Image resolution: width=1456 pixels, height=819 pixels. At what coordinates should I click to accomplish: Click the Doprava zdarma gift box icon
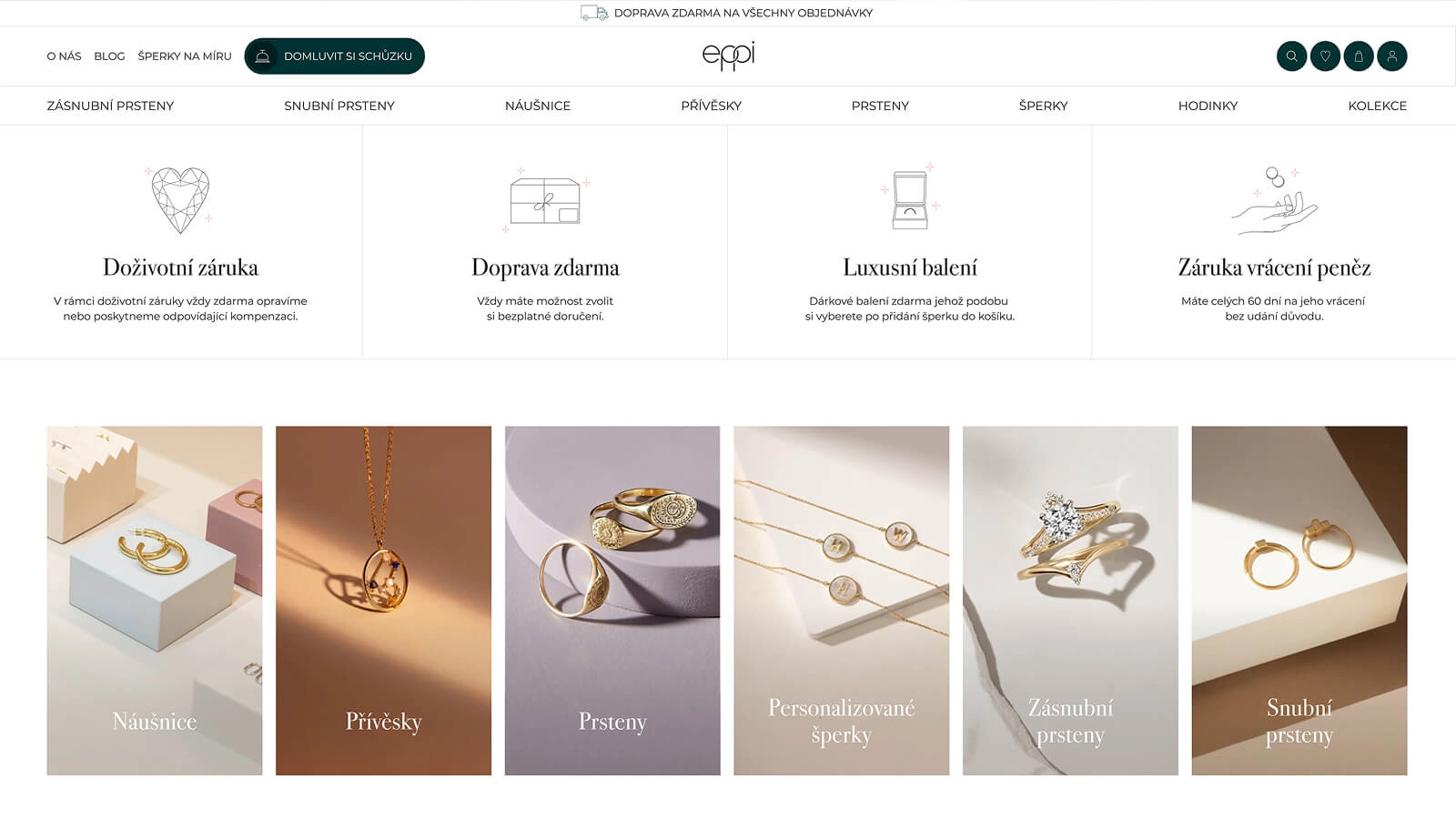point(545,200)
